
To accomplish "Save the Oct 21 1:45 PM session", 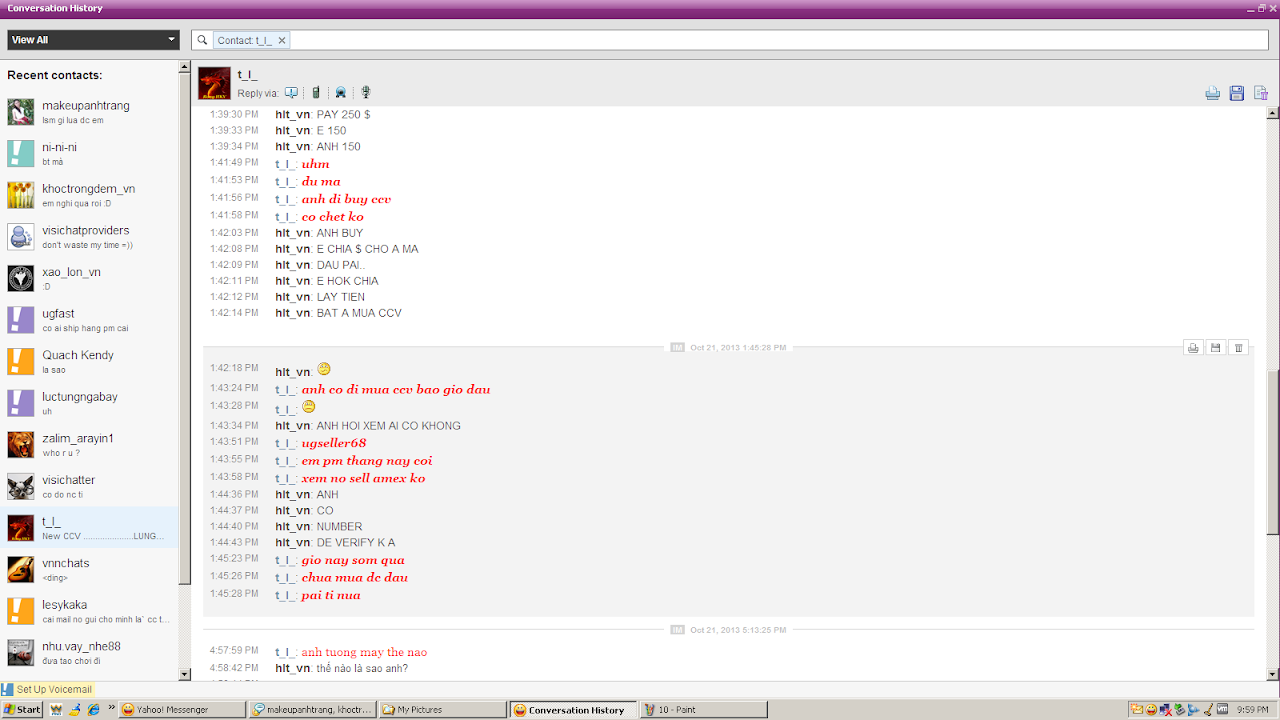I will (1215, 348).
